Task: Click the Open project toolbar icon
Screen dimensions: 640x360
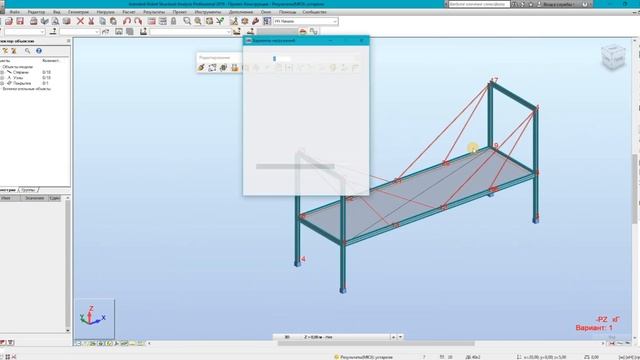Action: click(9, 21)
